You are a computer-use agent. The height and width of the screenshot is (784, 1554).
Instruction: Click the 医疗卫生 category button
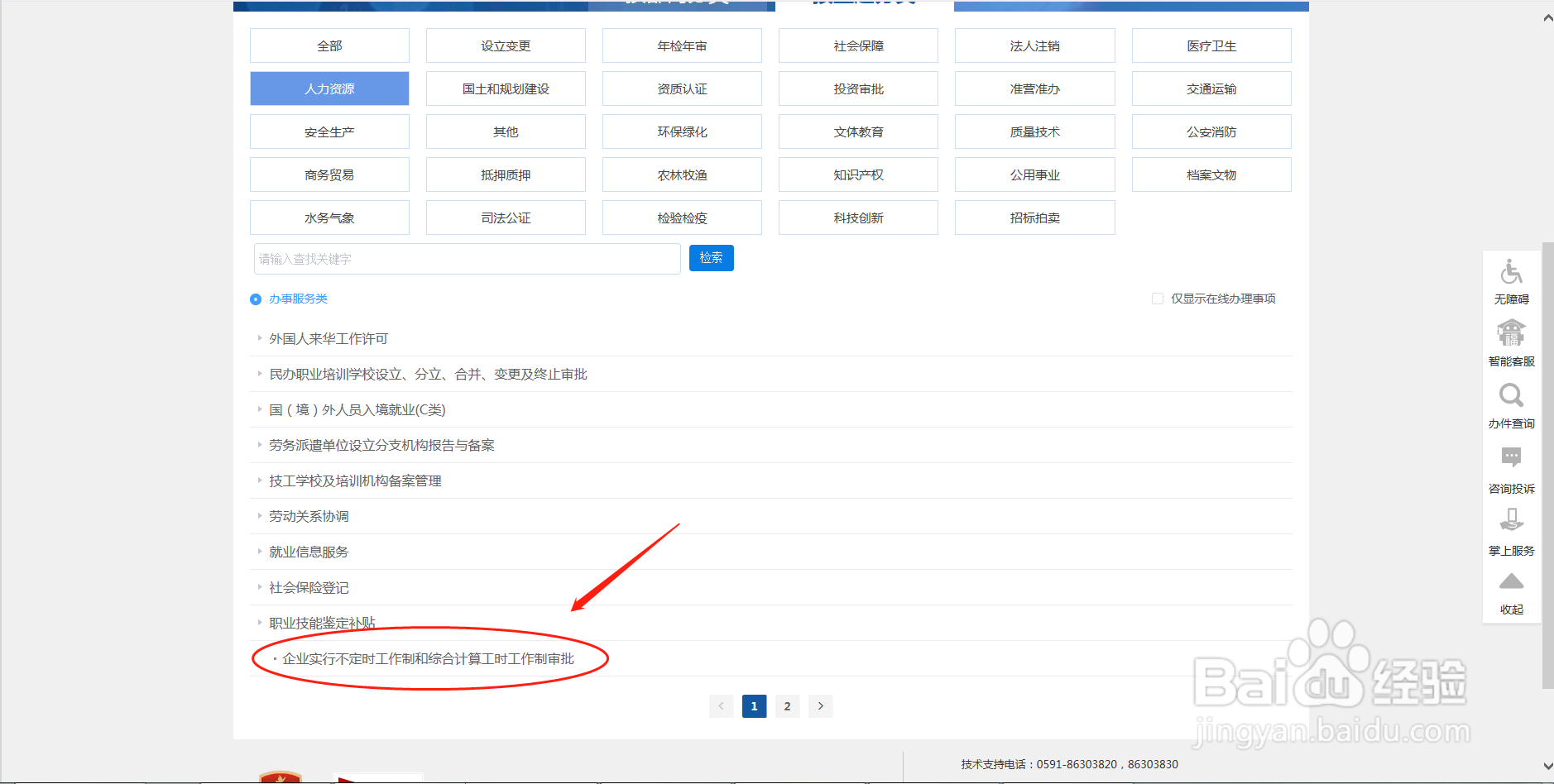[1211, 45]
